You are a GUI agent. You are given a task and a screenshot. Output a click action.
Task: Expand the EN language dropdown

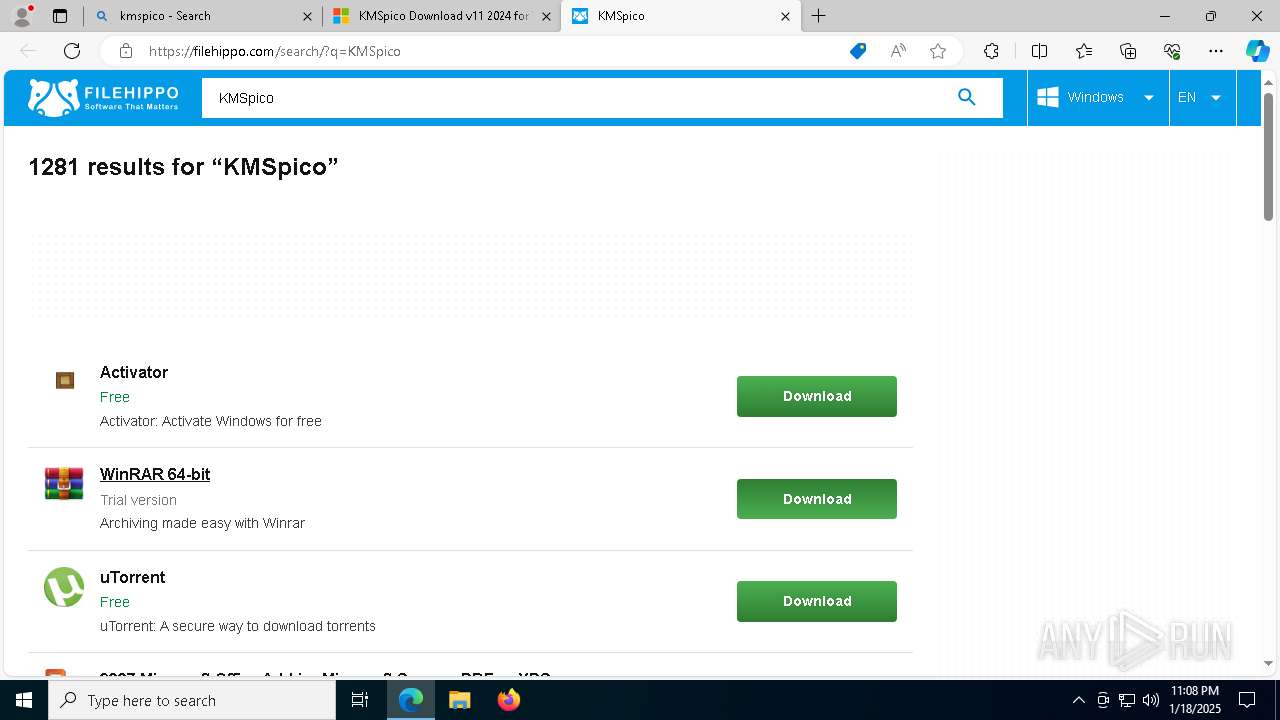tap(1202, 97)
